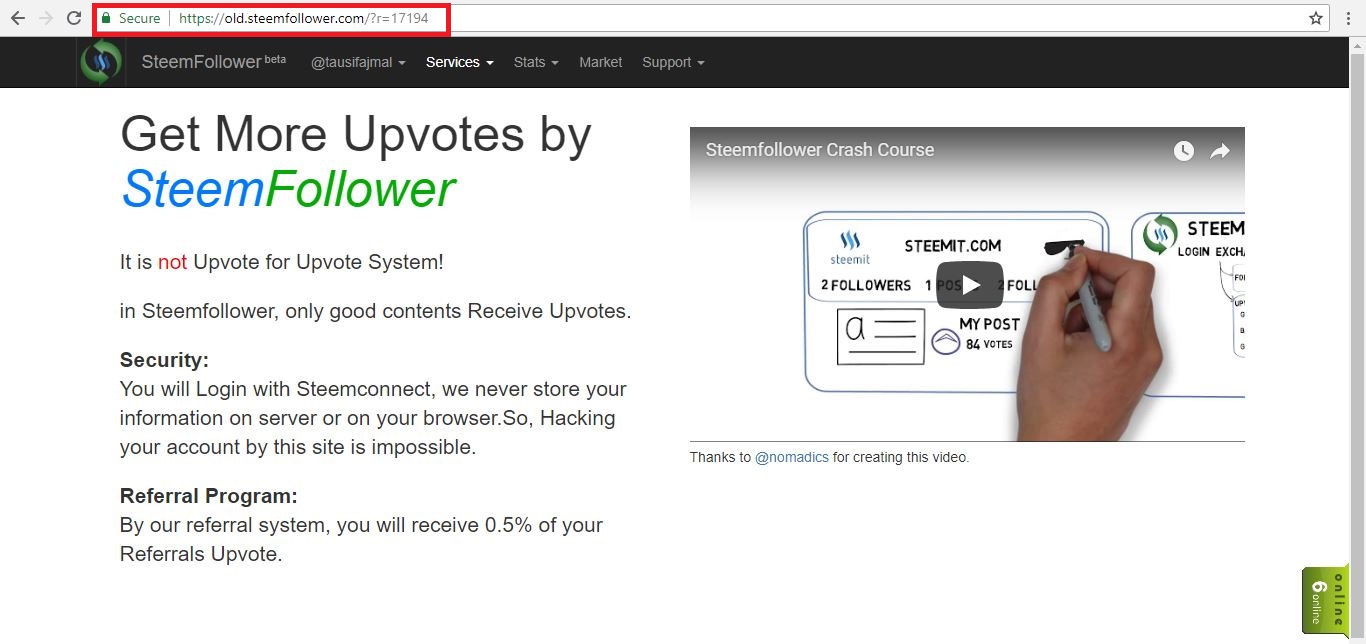This screenshot has height=644, width=1366.
Task: Click the Get More Upvotes heading
Action: pyautogui.click(x=356, y=134)
